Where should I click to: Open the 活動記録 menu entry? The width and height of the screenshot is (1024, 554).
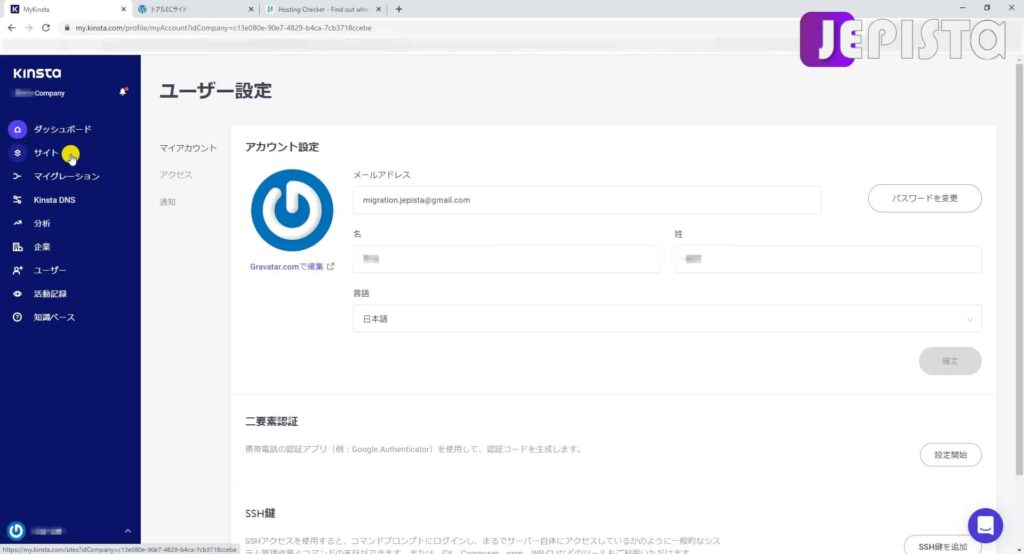point(50,294)
